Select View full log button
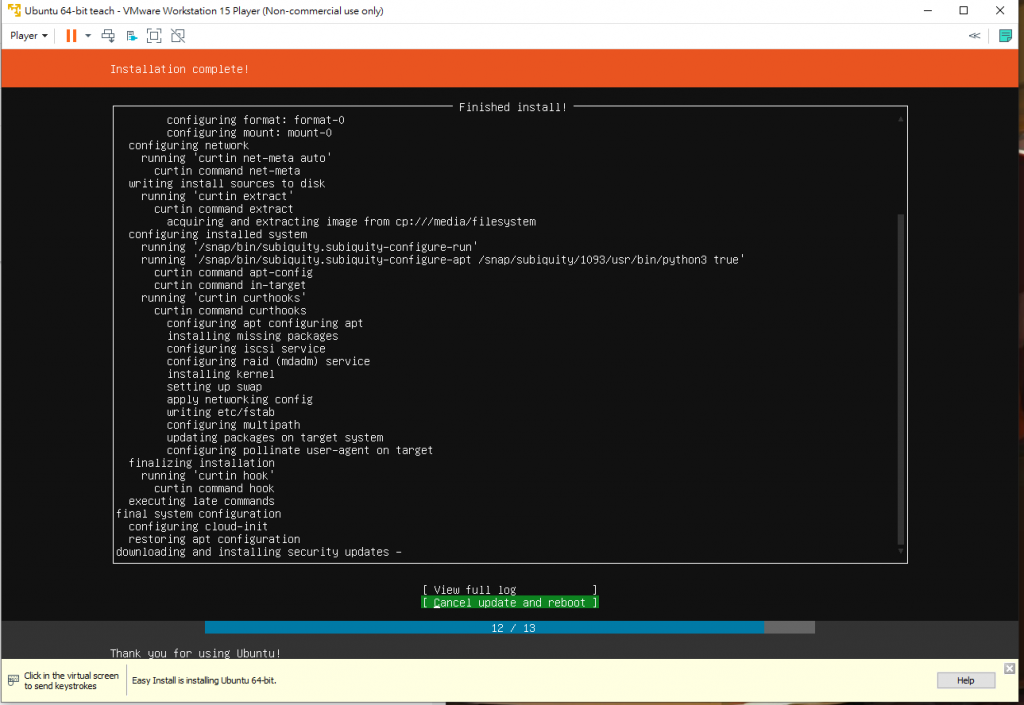 tap(509, 590)
